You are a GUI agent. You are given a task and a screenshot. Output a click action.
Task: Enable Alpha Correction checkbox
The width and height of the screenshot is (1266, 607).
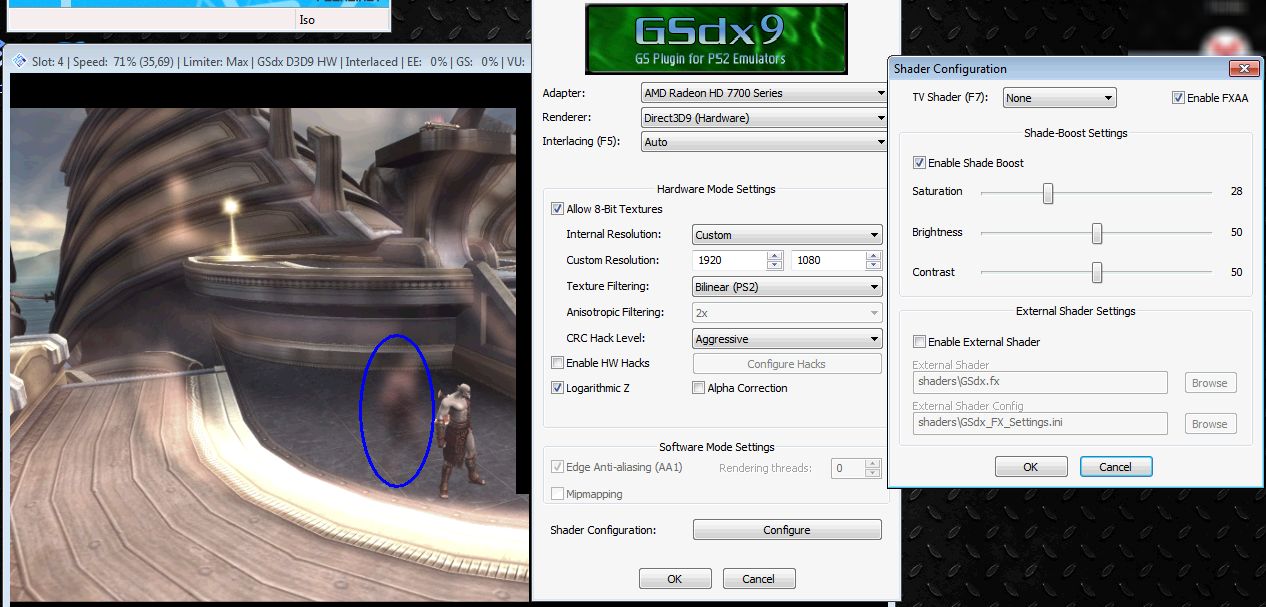[698, 388]
